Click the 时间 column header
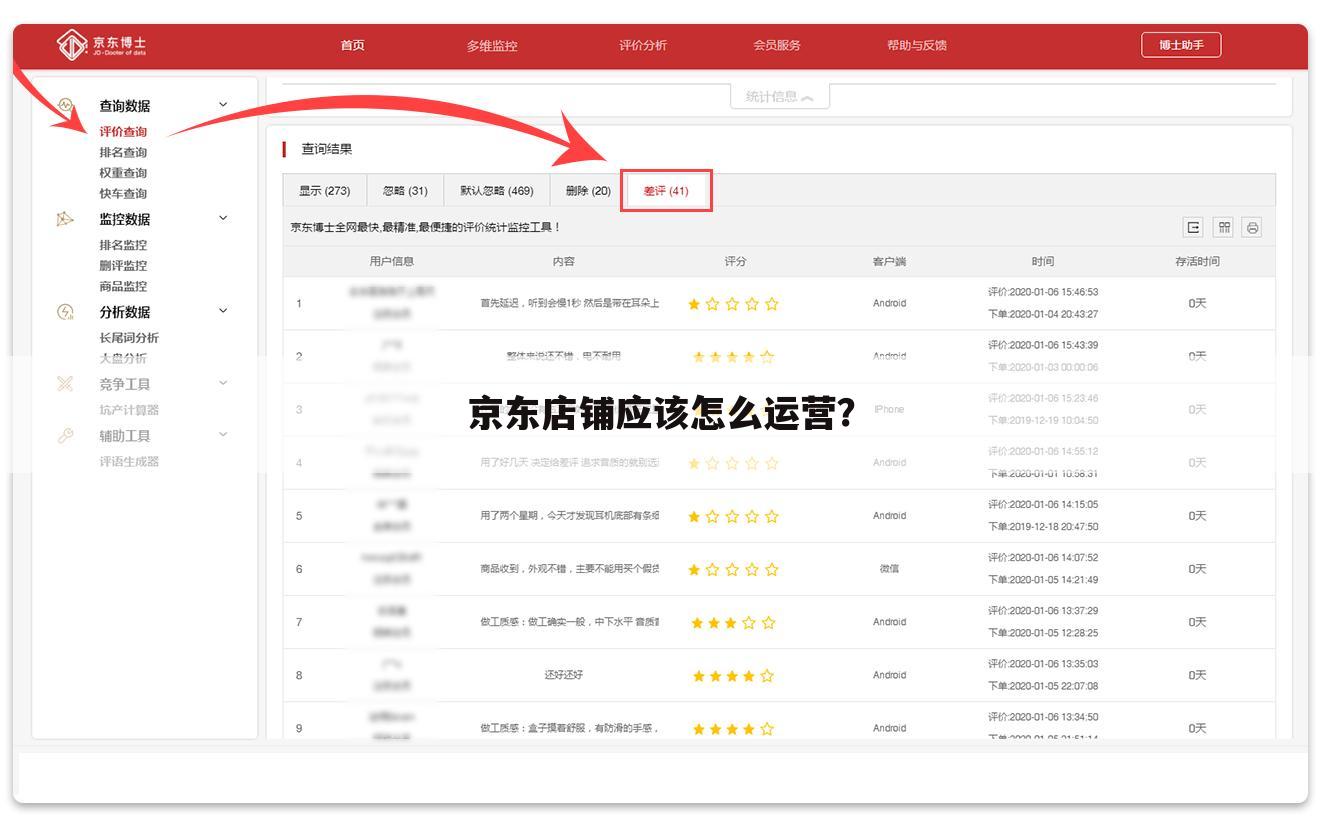The height and width of the screenshot is (830, 1320). [1043, 261]
